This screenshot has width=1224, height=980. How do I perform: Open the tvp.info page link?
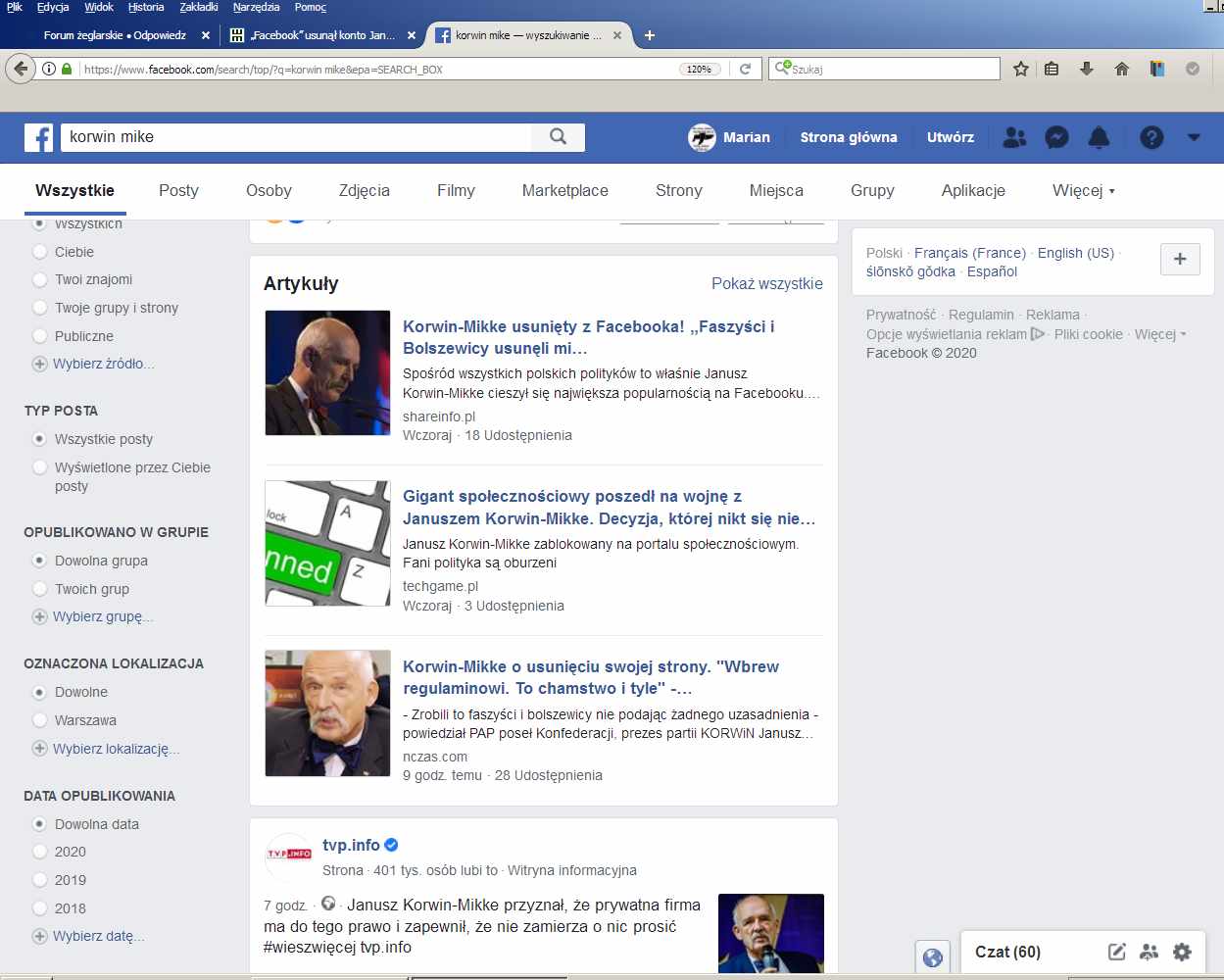351,845
